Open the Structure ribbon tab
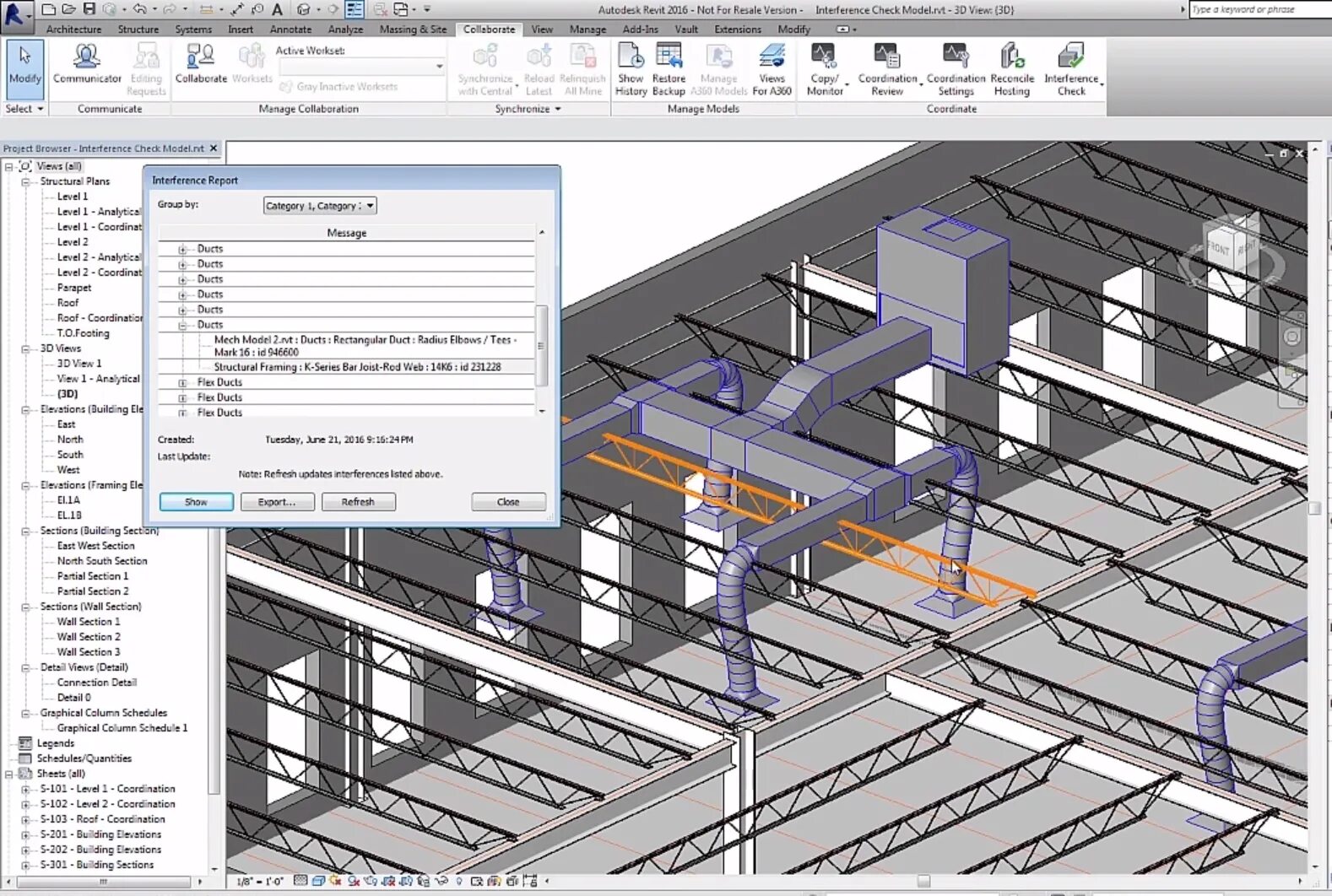 (x=138, y=29)
